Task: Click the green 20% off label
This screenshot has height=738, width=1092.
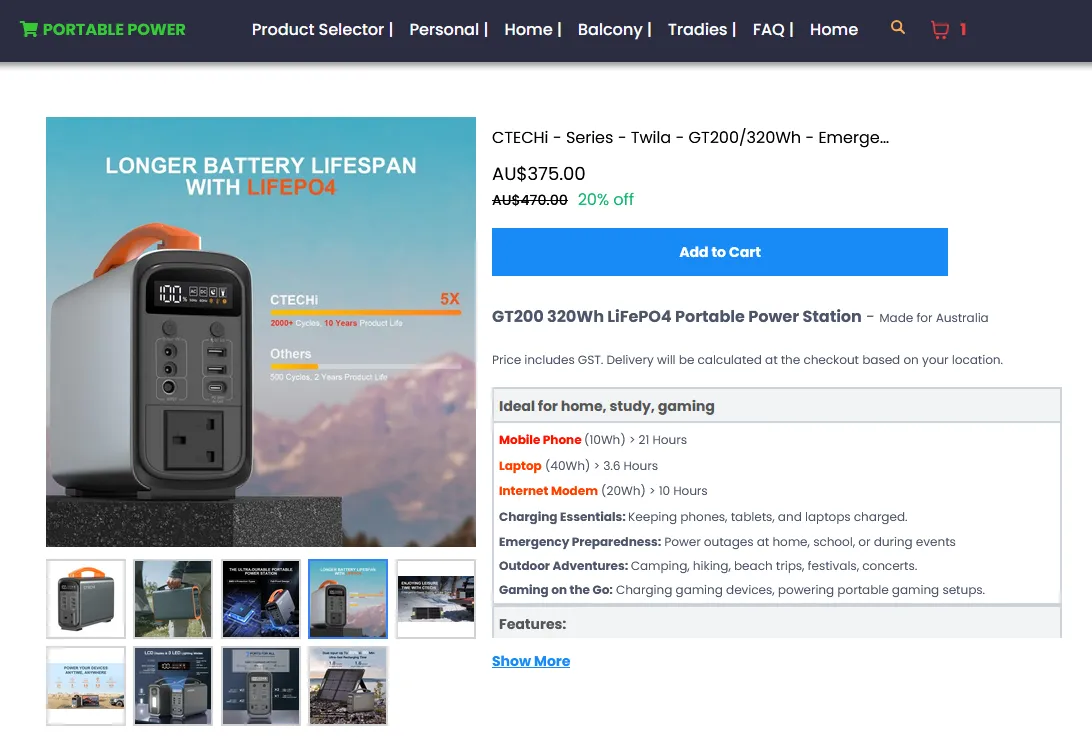Action: pyautogui.click(x=605, y=200)
